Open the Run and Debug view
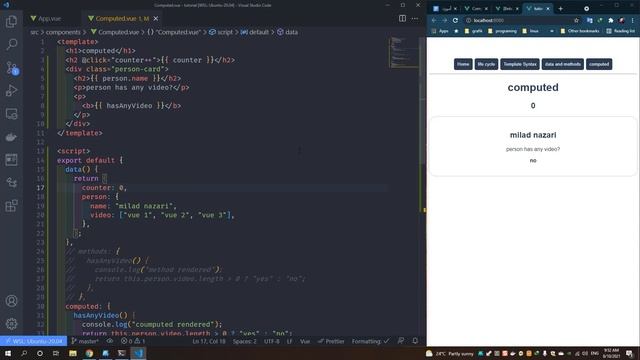 [11, 90]
